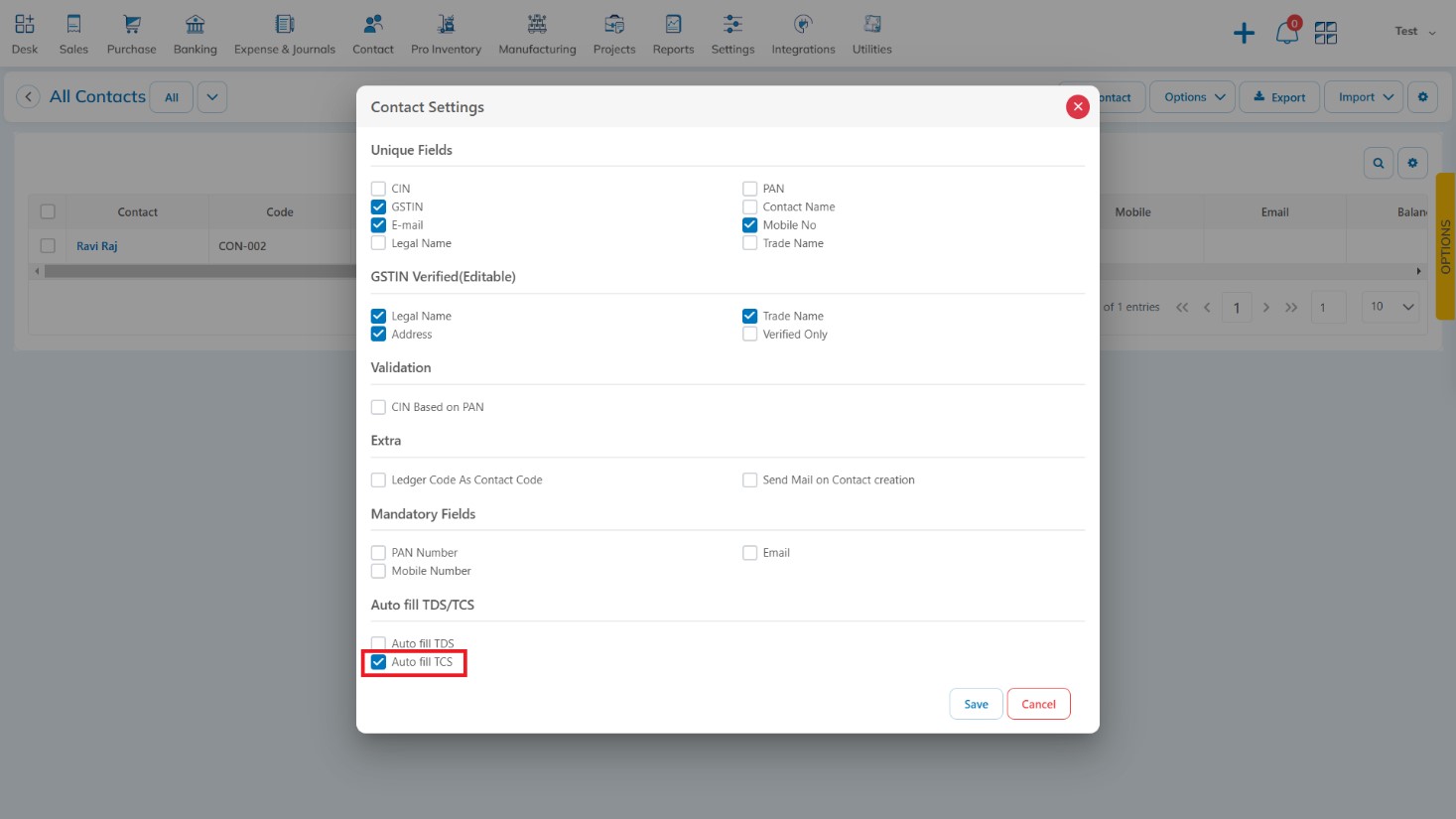Check the PAN unique field

(x=749, y=189)
